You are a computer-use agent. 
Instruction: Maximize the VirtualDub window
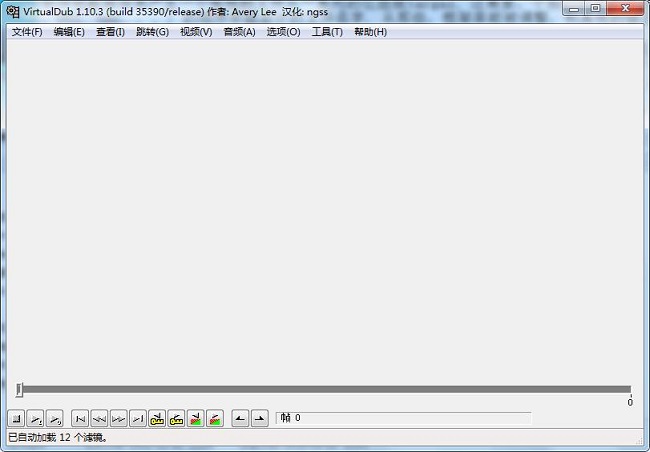(595, 9)
